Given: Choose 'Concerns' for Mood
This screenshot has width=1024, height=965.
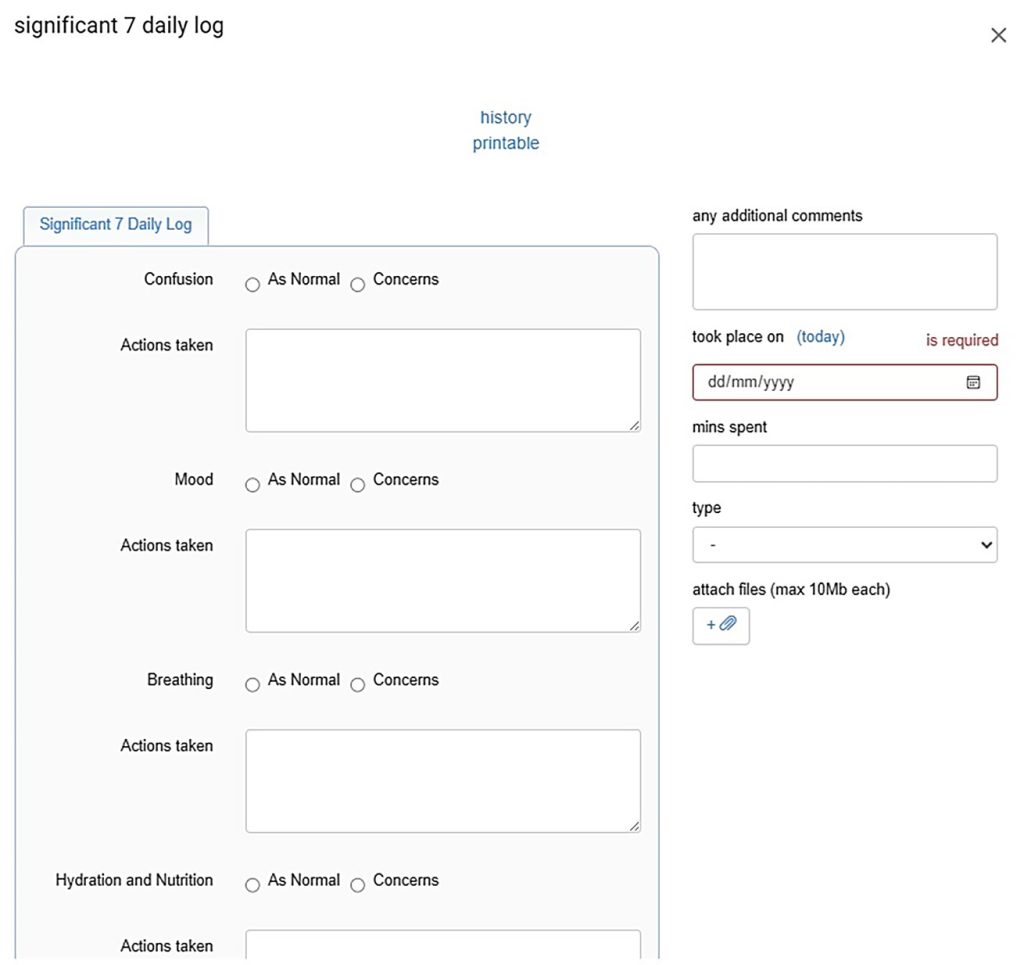Looking at the screenshot, I should tap(357, 485).
